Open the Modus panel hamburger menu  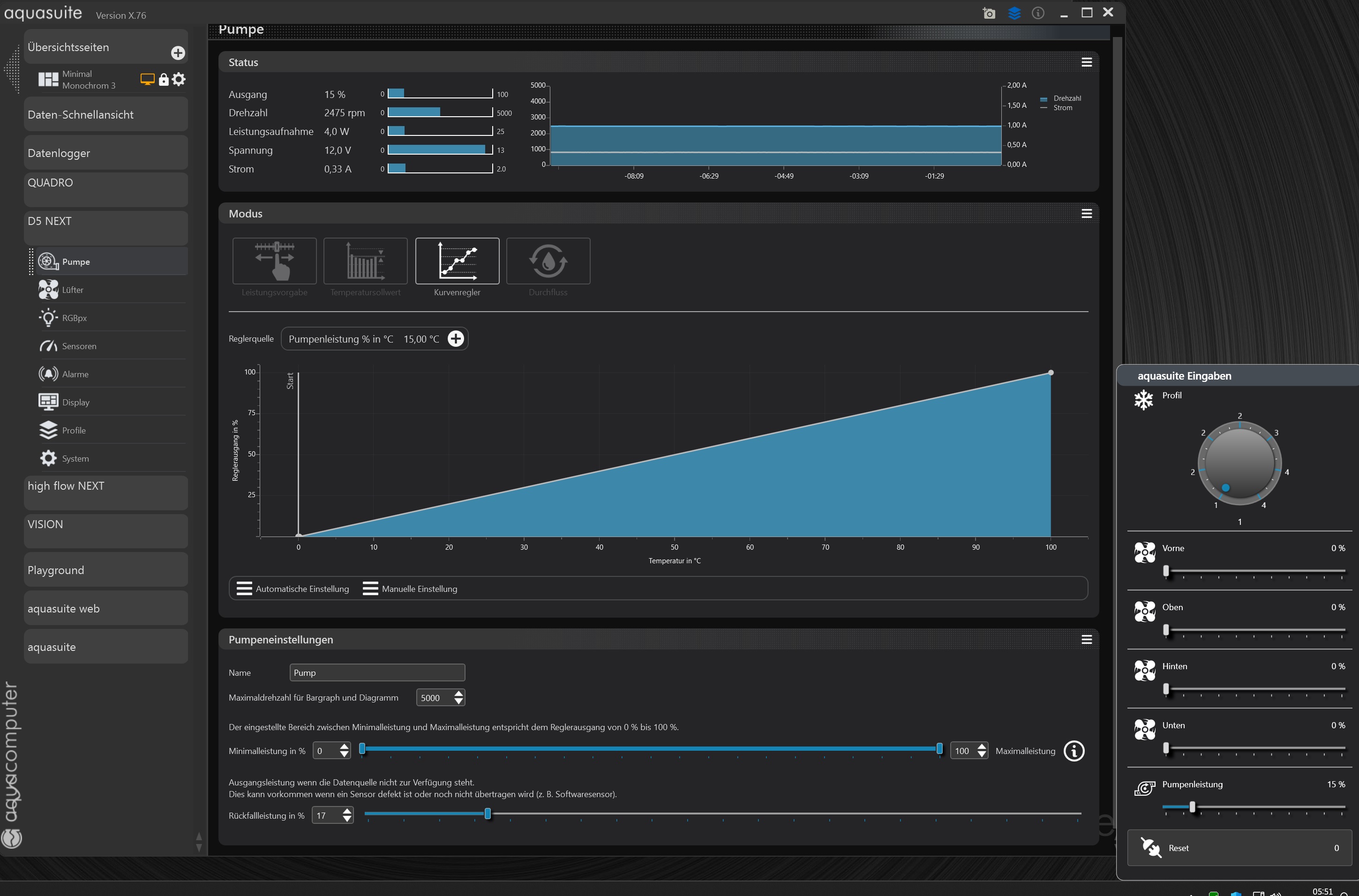coord(1086,214)
